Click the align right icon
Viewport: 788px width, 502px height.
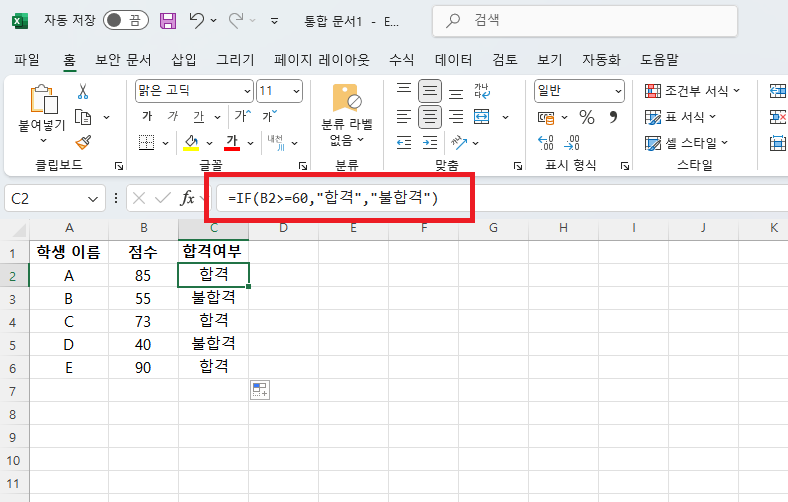click(456, 117)
